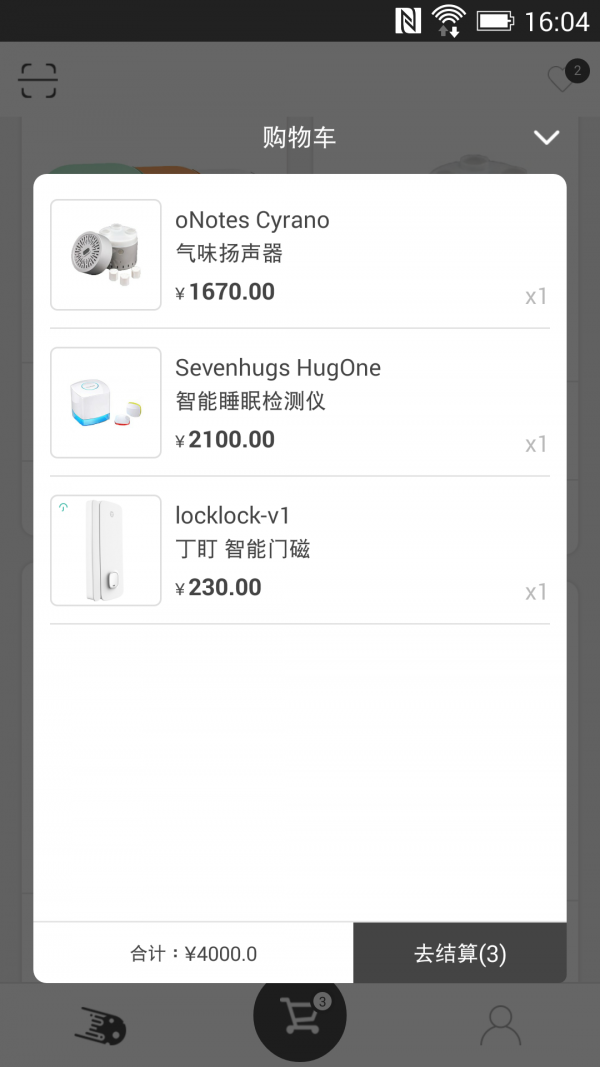Tap the Sevenhugs HugOne product image
Screen dimensions: 600x1067
click(x=106, y=403)
